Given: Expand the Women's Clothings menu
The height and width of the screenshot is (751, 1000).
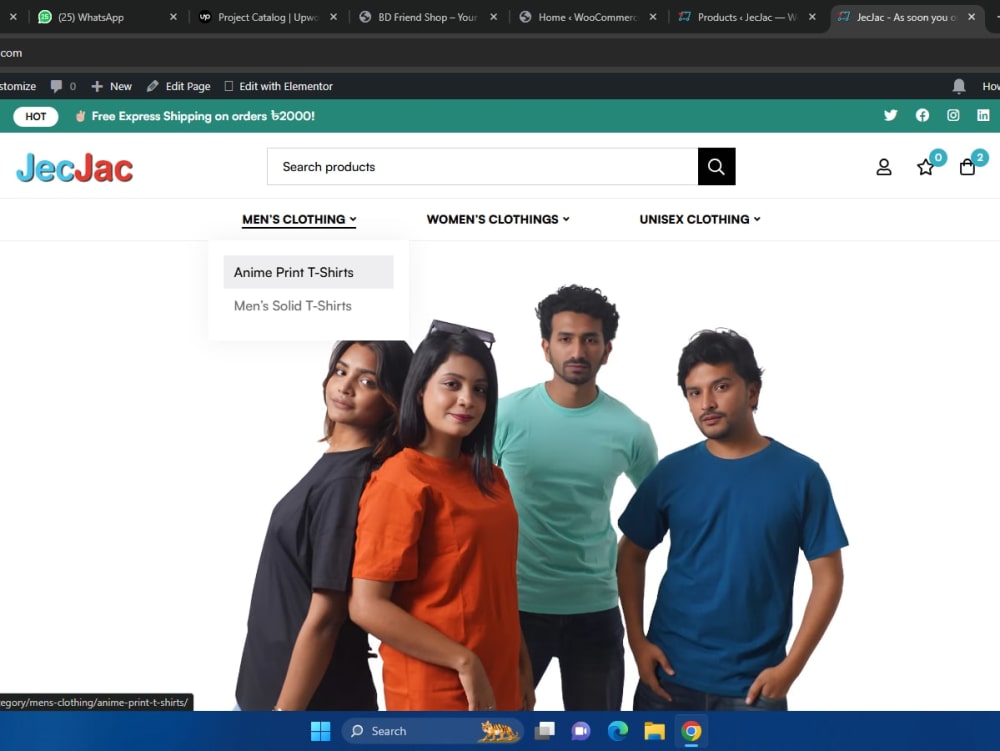Looking at the screenshot, I should coord(498,219).
